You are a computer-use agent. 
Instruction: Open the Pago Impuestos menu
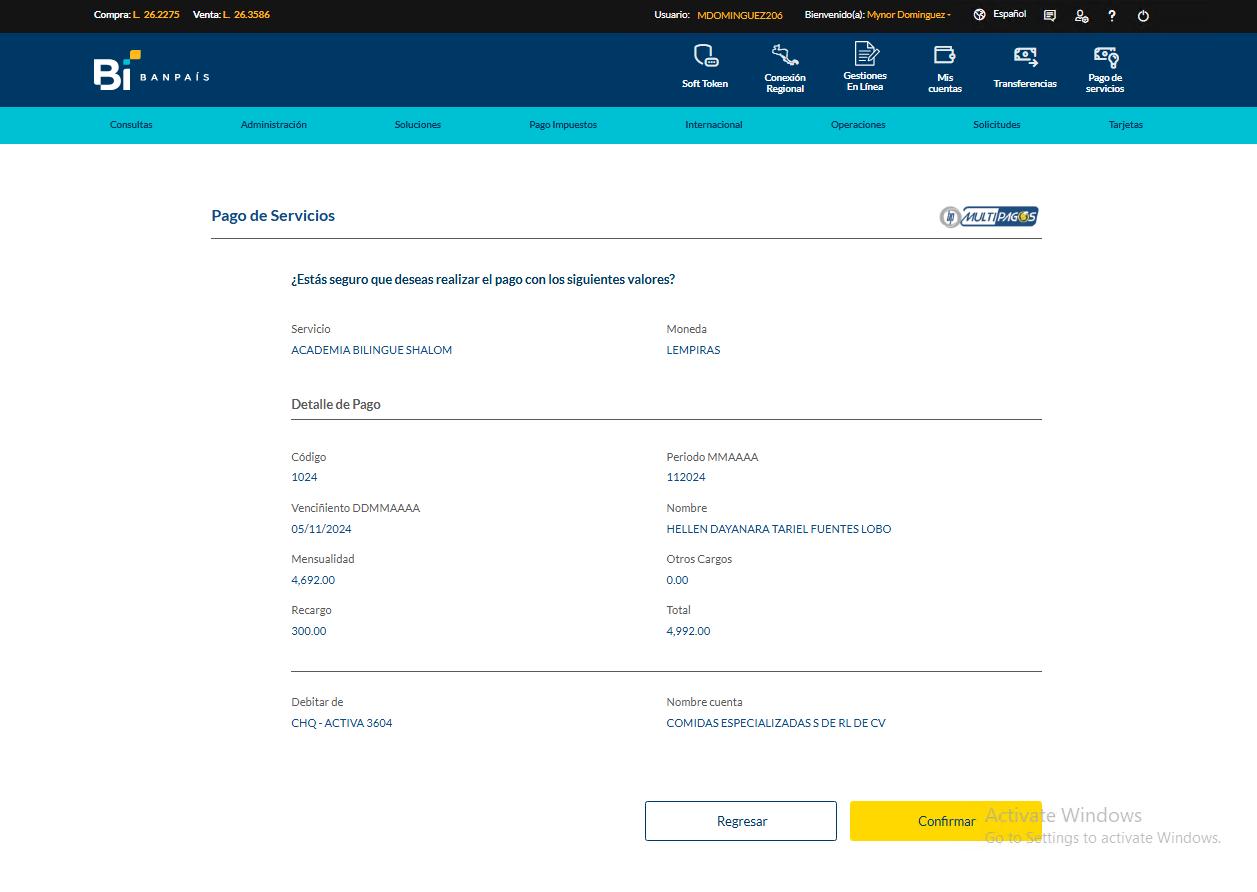[563, 125]
